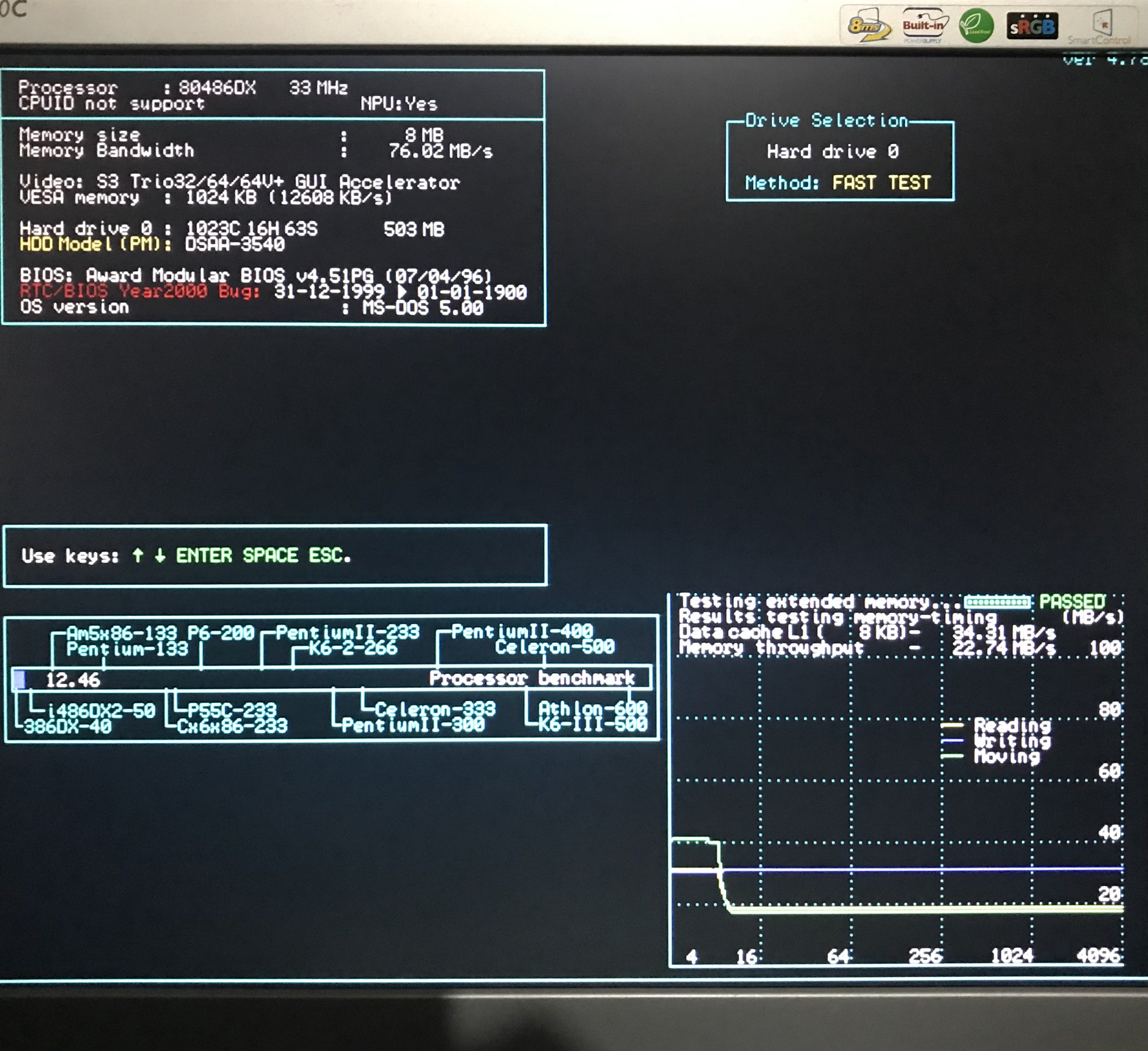Click the memory test progress bar
Screen dimensions: 1148x1051
coord(996,602)
